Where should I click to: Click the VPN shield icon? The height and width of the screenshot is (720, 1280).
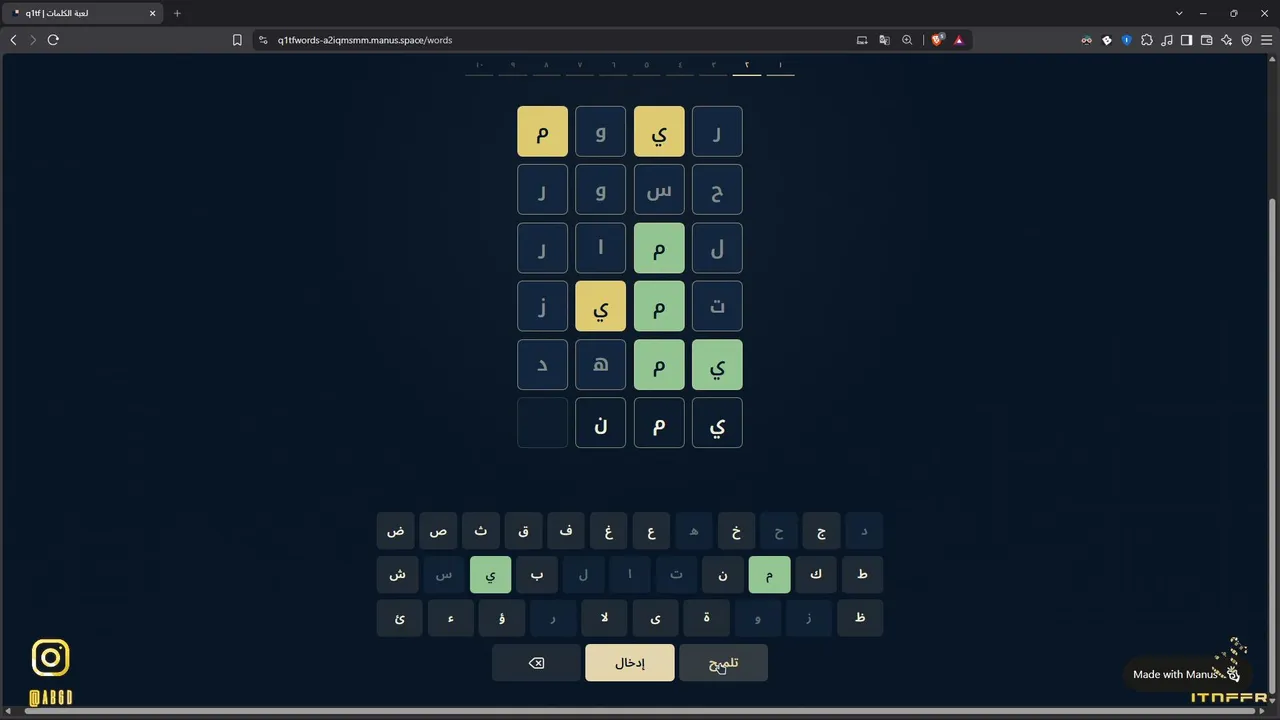coord(1246,40)
